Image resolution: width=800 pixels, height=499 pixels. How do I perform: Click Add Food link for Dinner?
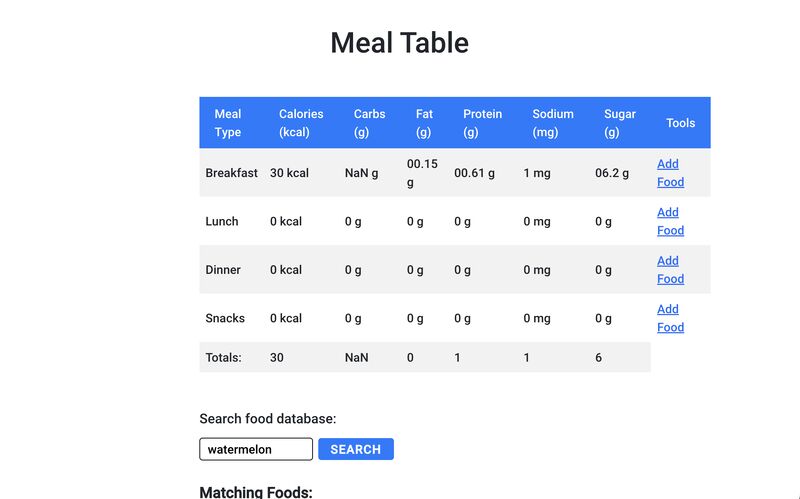[670, 270]
